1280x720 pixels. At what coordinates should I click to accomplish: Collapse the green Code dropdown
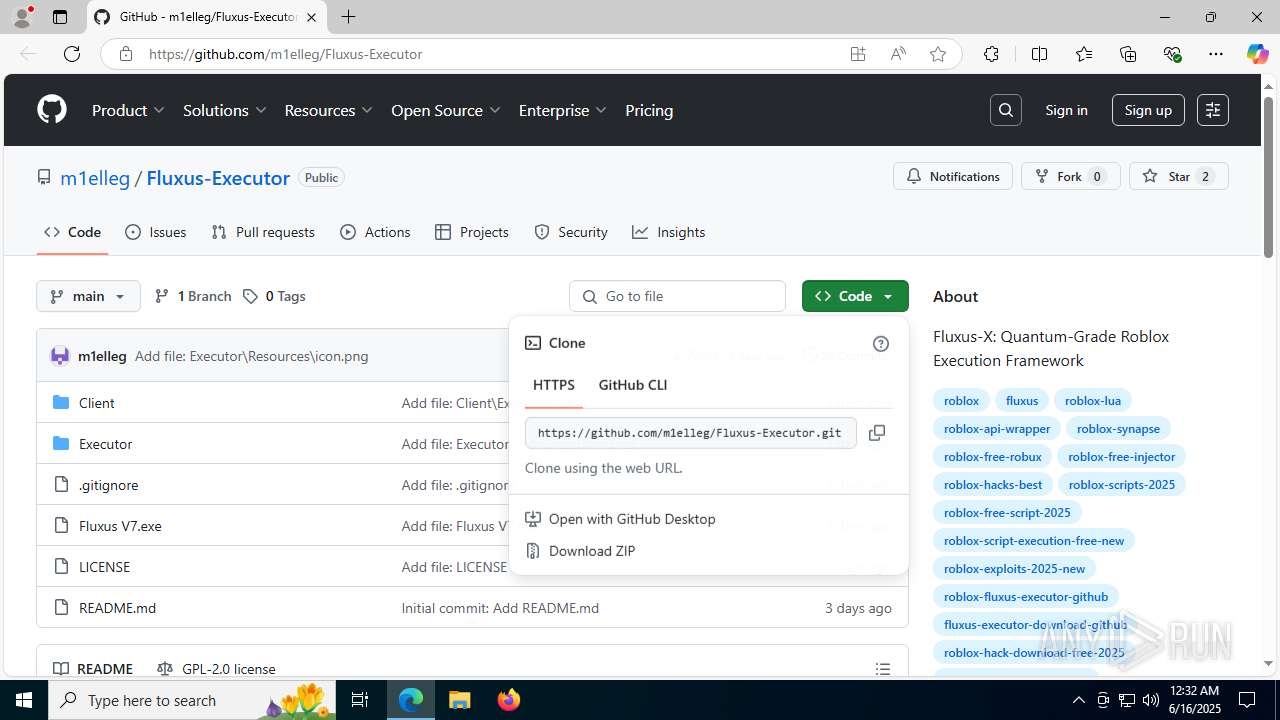pyautogui.click(x=855, y=296)
